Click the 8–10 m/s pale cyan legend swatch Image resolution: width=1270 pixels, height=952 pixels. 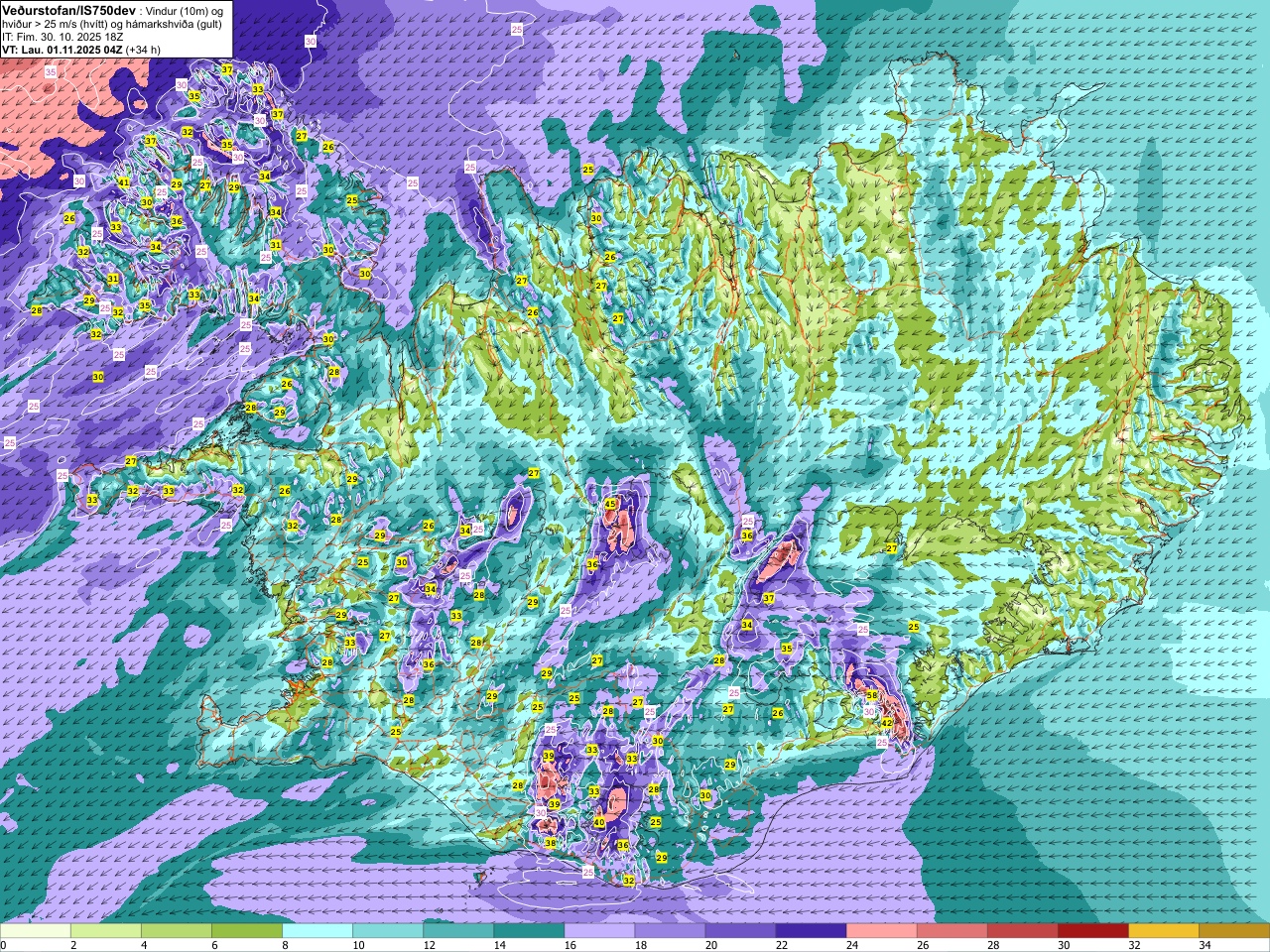coord(317,931)
